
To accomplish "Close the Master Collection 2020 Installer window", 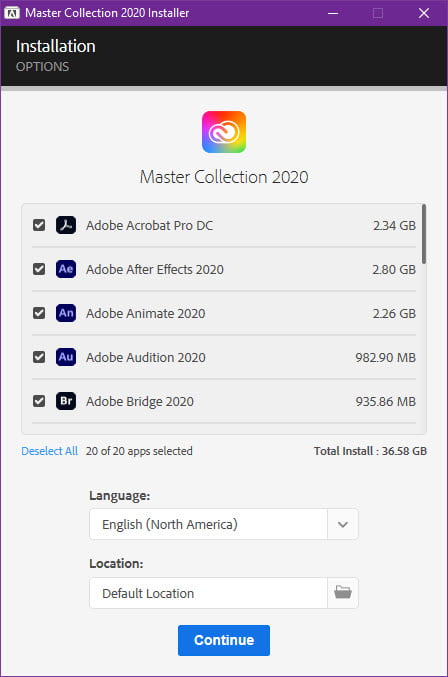I will coord(424,13).
